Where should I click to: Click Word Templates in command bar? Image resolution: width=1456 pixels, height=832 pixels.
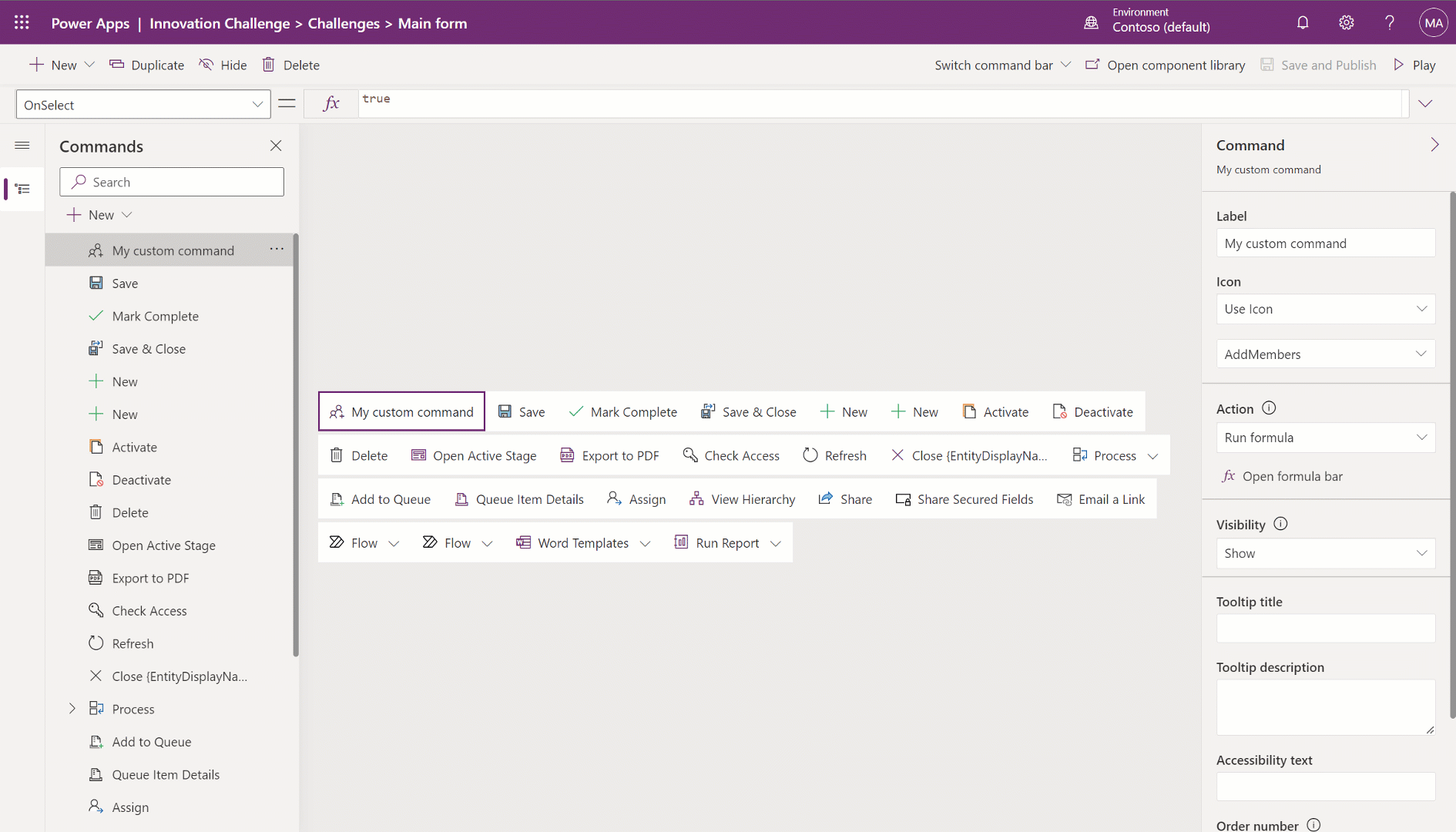[582, 543]
